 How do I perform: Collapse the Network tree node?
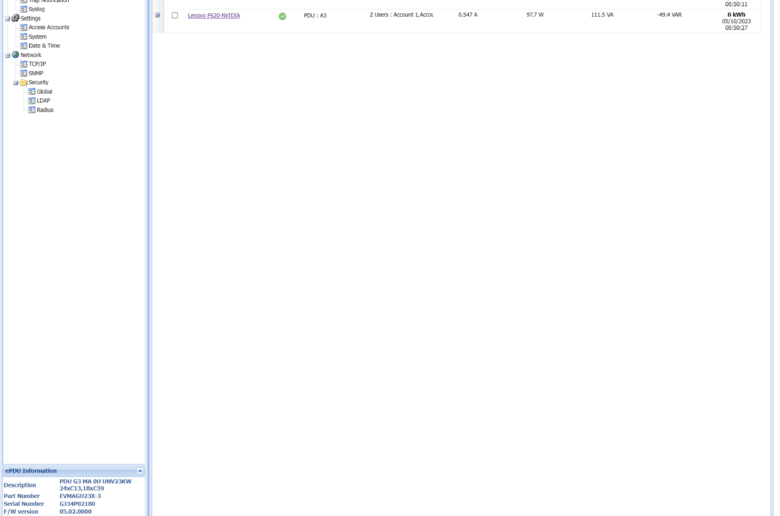pos(7,55)
